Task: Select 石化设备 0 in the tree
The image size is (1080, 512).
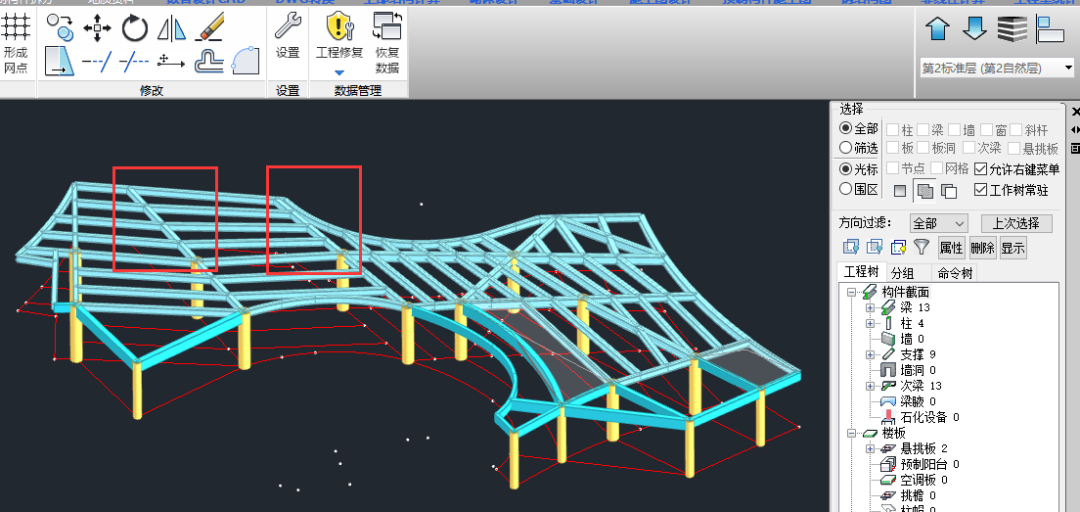Action: [x=930, y=417]
